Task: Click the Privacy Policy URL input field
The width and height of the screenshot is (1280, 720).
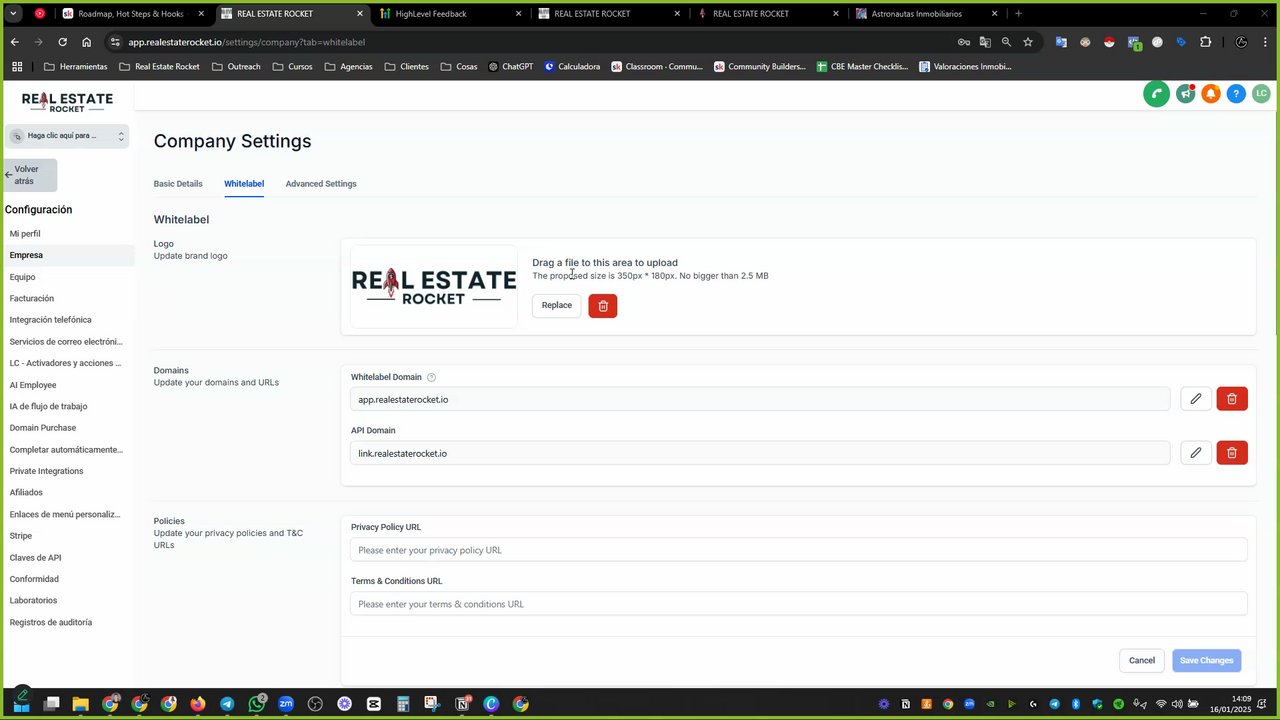Action: (x=799, y=550)
